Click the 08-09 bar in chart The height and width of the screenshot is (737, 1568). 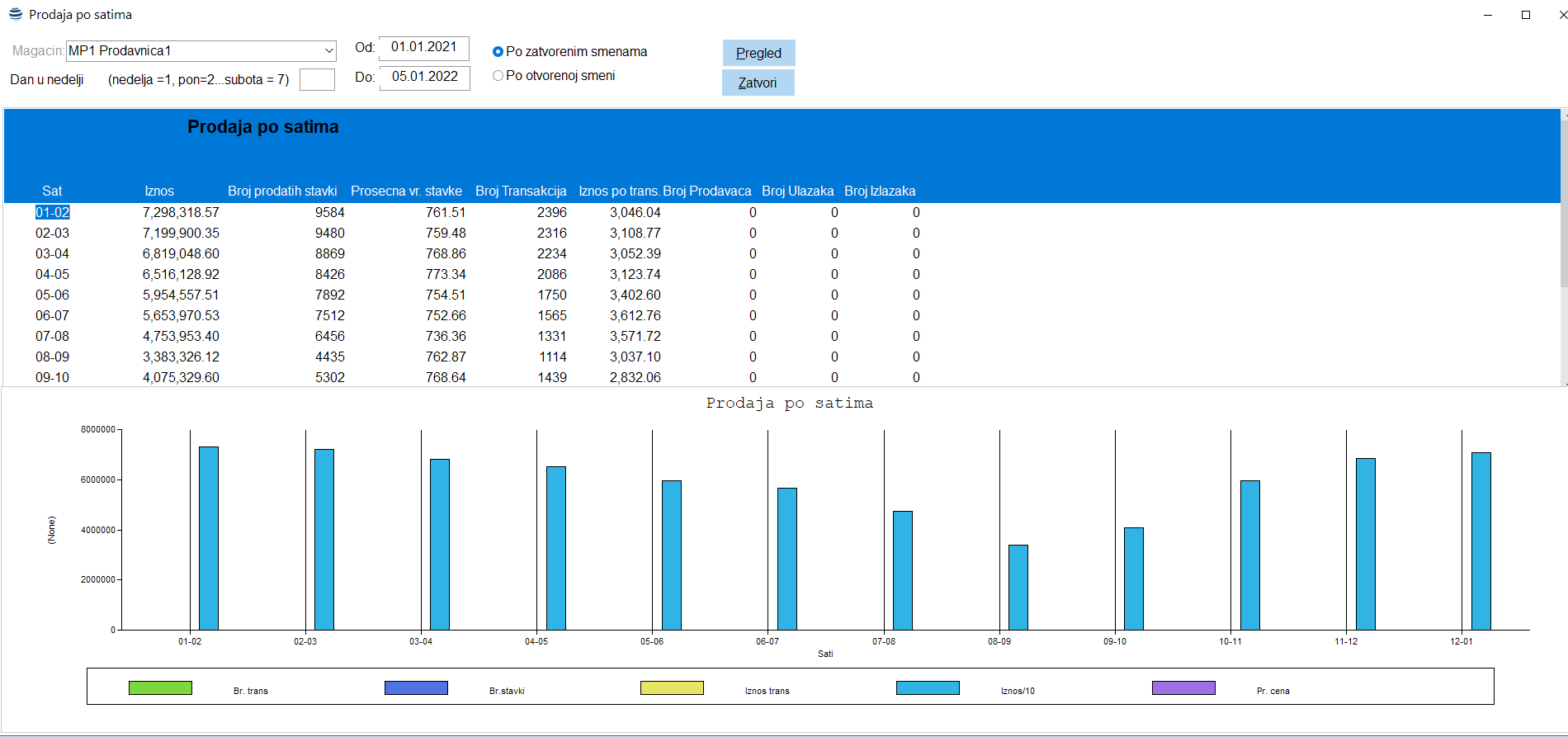(x=1018, y=587)
